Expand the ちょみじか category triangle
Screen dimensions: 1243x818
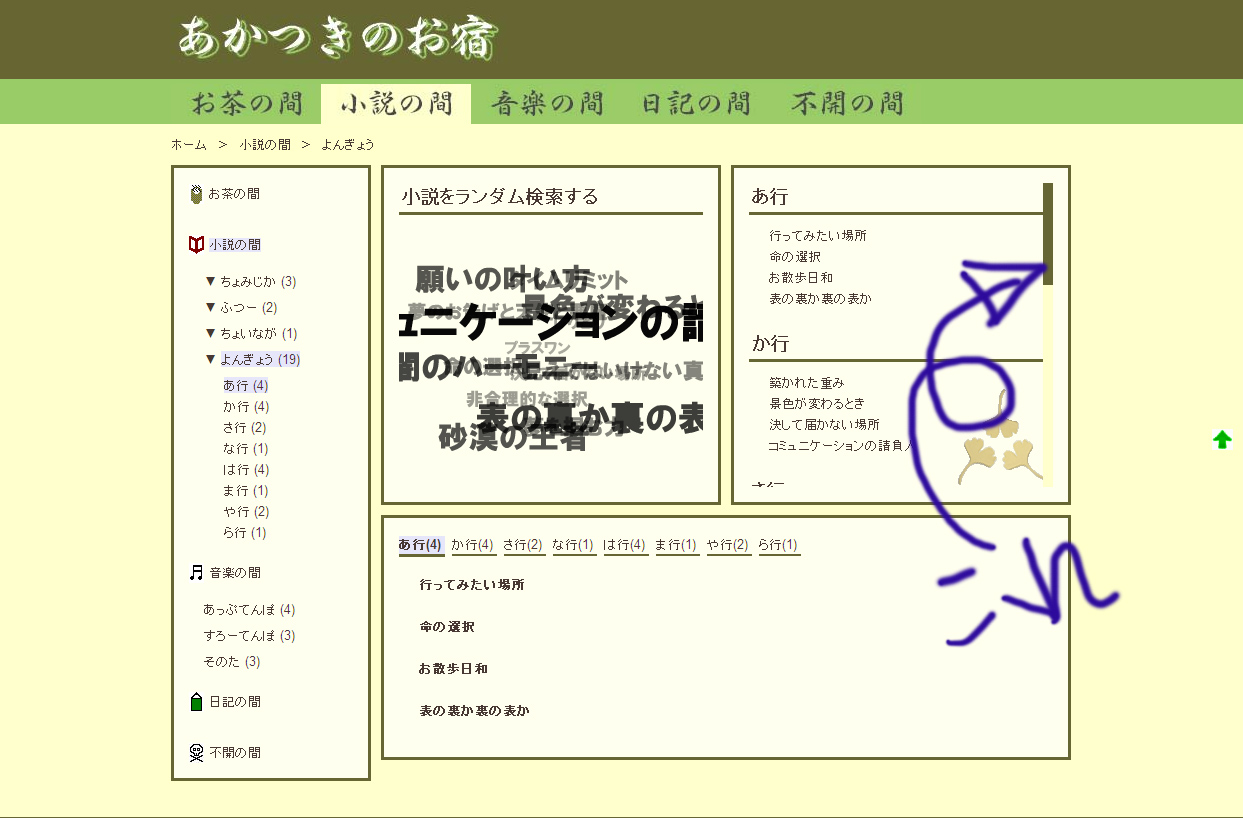coord(210,282)
